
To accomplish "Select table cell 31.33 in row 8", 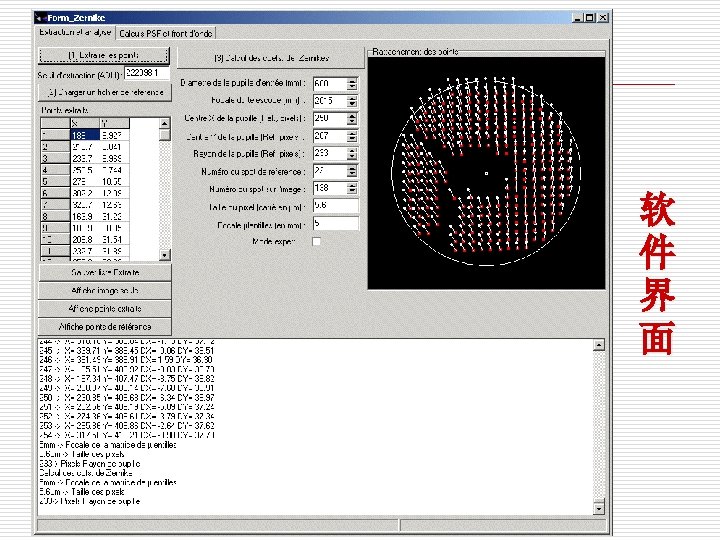I will click(114, 216).
